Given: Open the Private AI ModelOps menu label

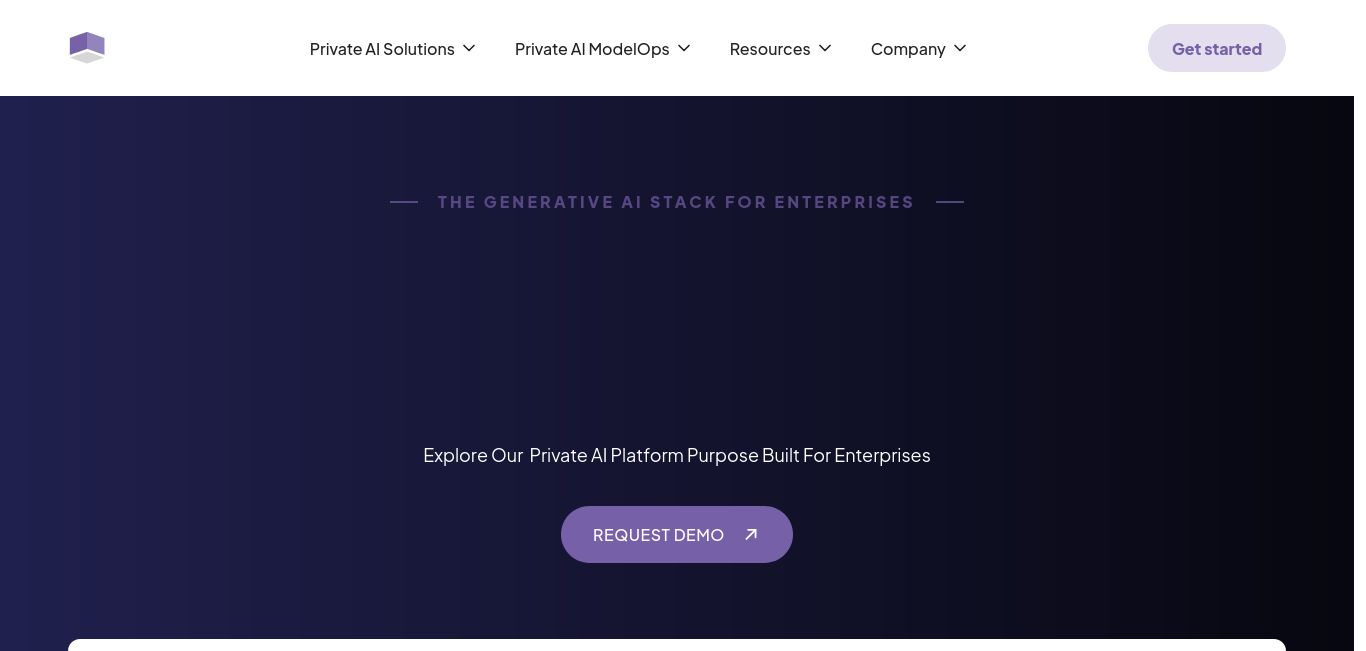Looking at the screenshot, I should pyautogui.click(x=592, y=49).
